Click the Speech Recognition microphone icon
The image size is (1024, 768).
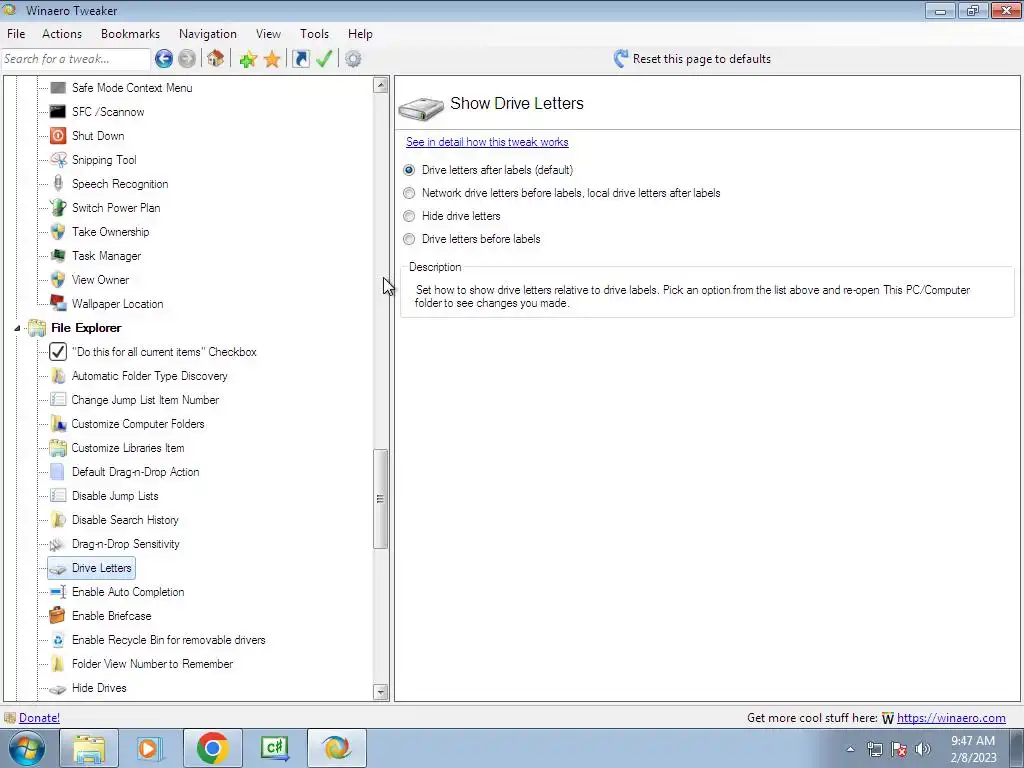click(x=58, y=184)
